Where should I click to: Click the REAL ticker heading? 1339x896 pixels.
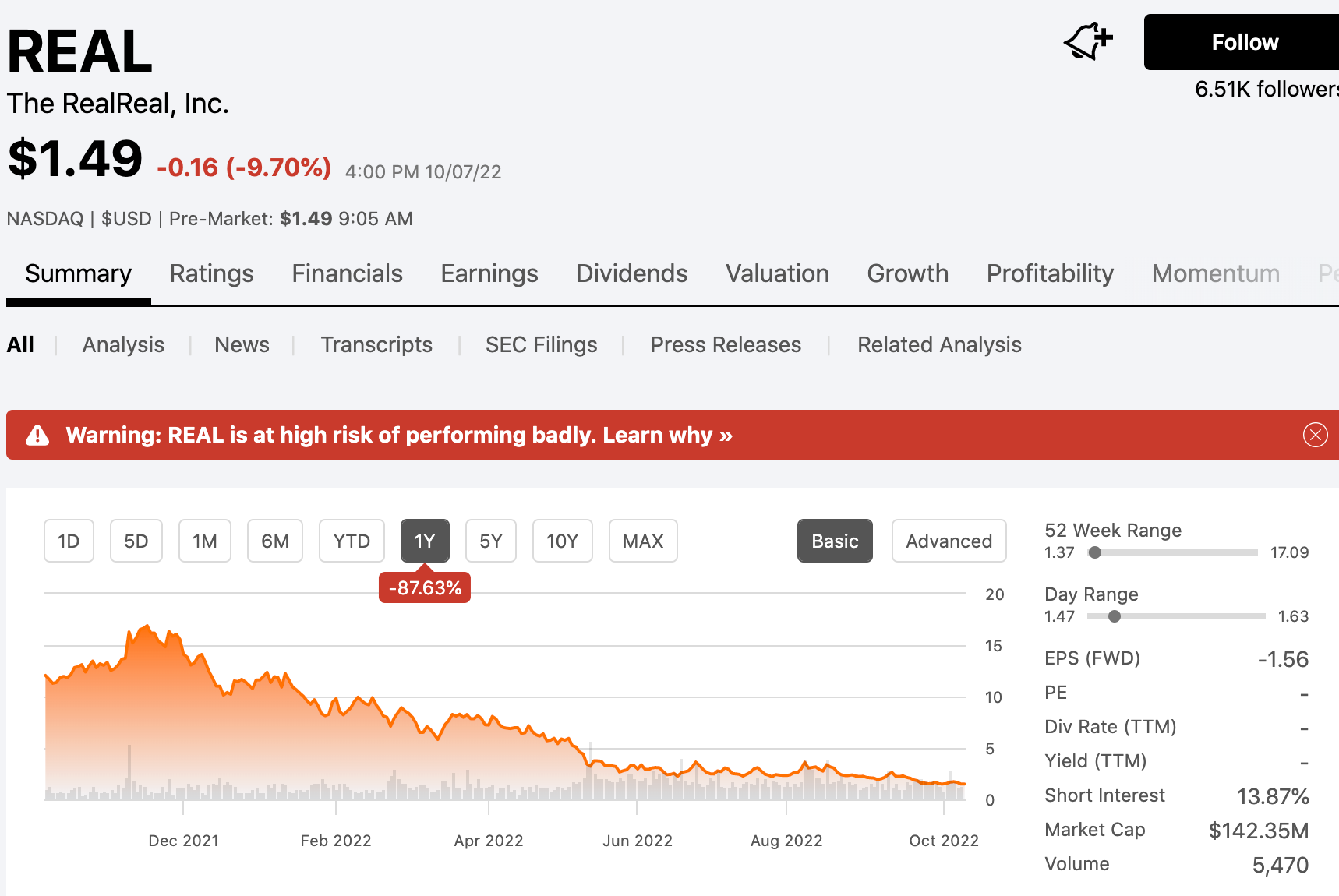pos(79,51)
